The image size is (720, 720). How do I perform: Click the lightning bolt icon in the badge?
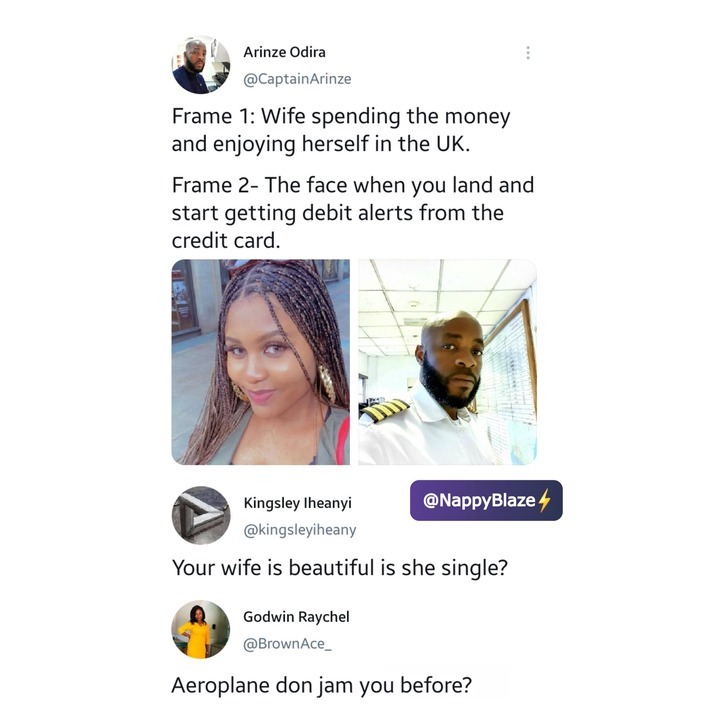544,500
